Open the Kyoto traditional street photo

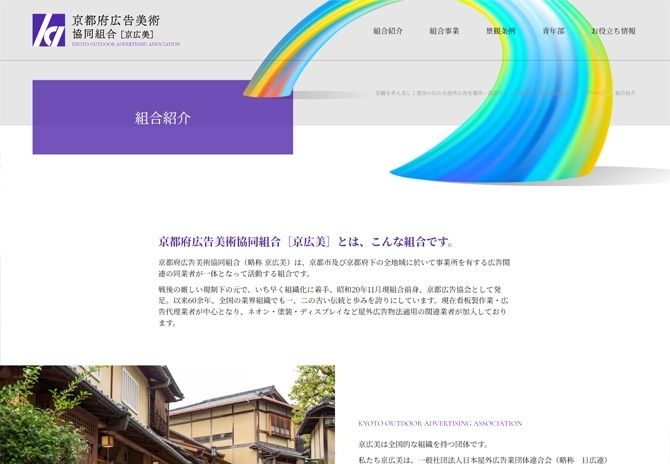[200, 420]
